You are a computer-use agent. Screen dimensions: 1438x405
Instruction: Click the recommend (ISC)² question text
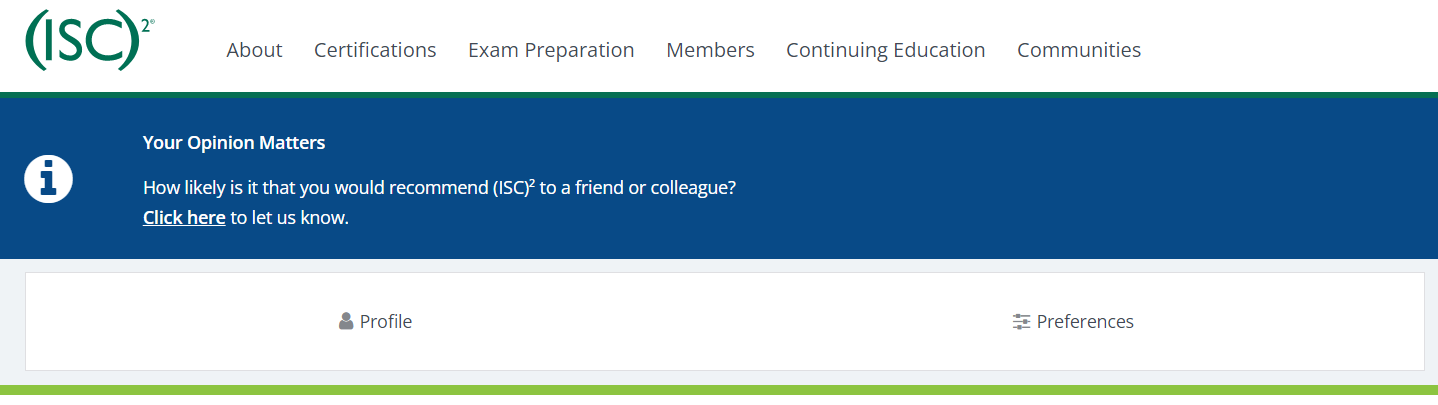tap(440, 188)
